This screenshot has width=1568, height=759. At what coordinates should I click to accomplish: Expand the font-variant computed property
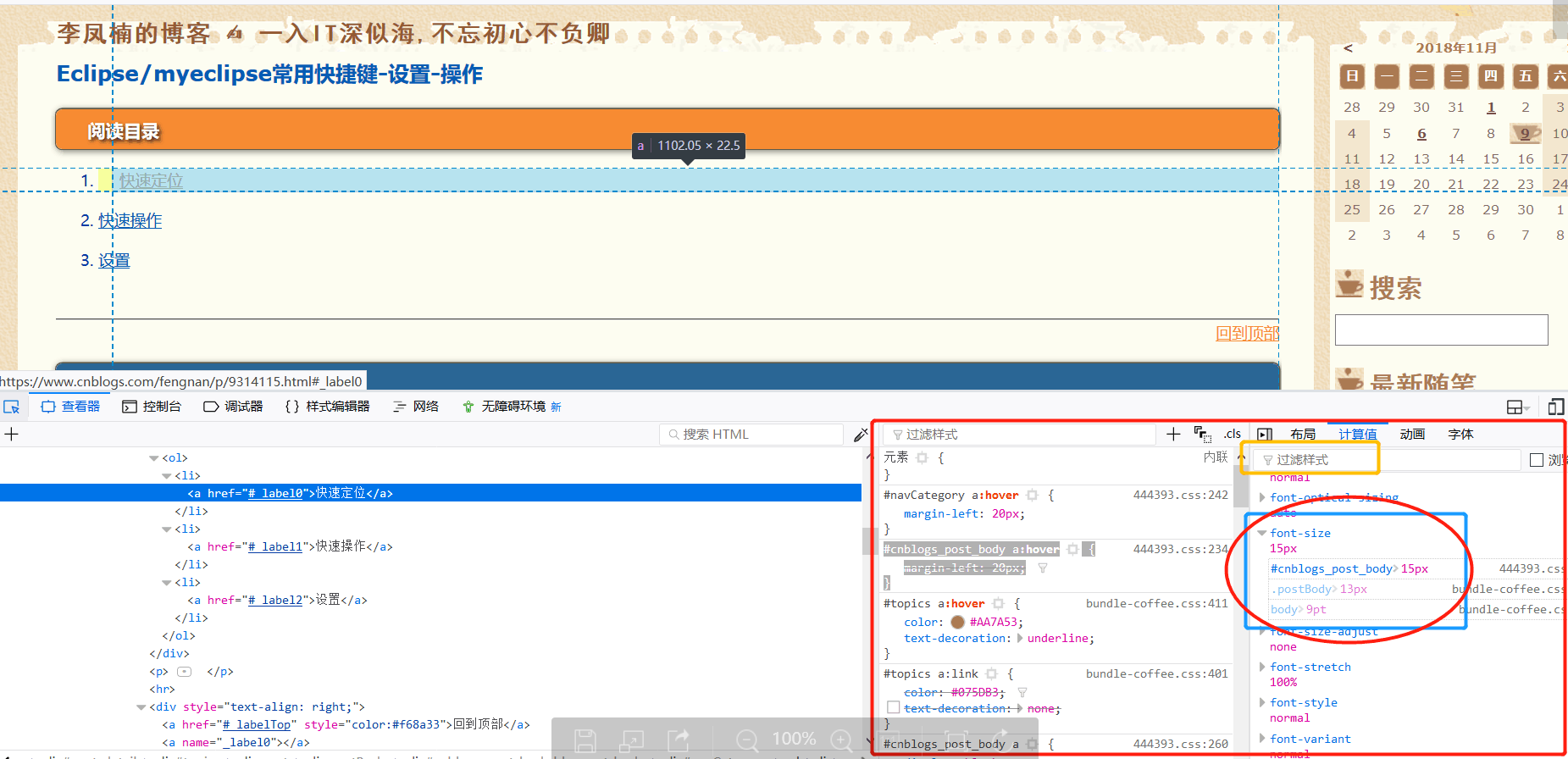click(x=1262, y=740)
